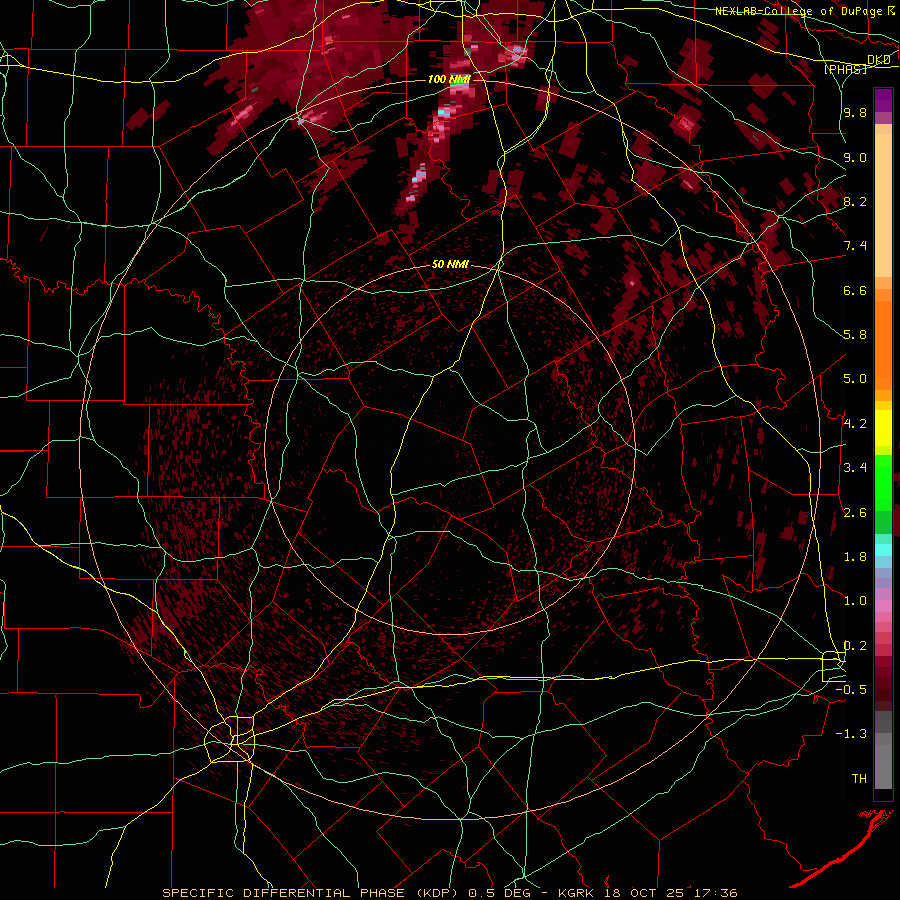Pick the cyan swatch on the color bar
900x900 pixels.
tap(883, 549)
